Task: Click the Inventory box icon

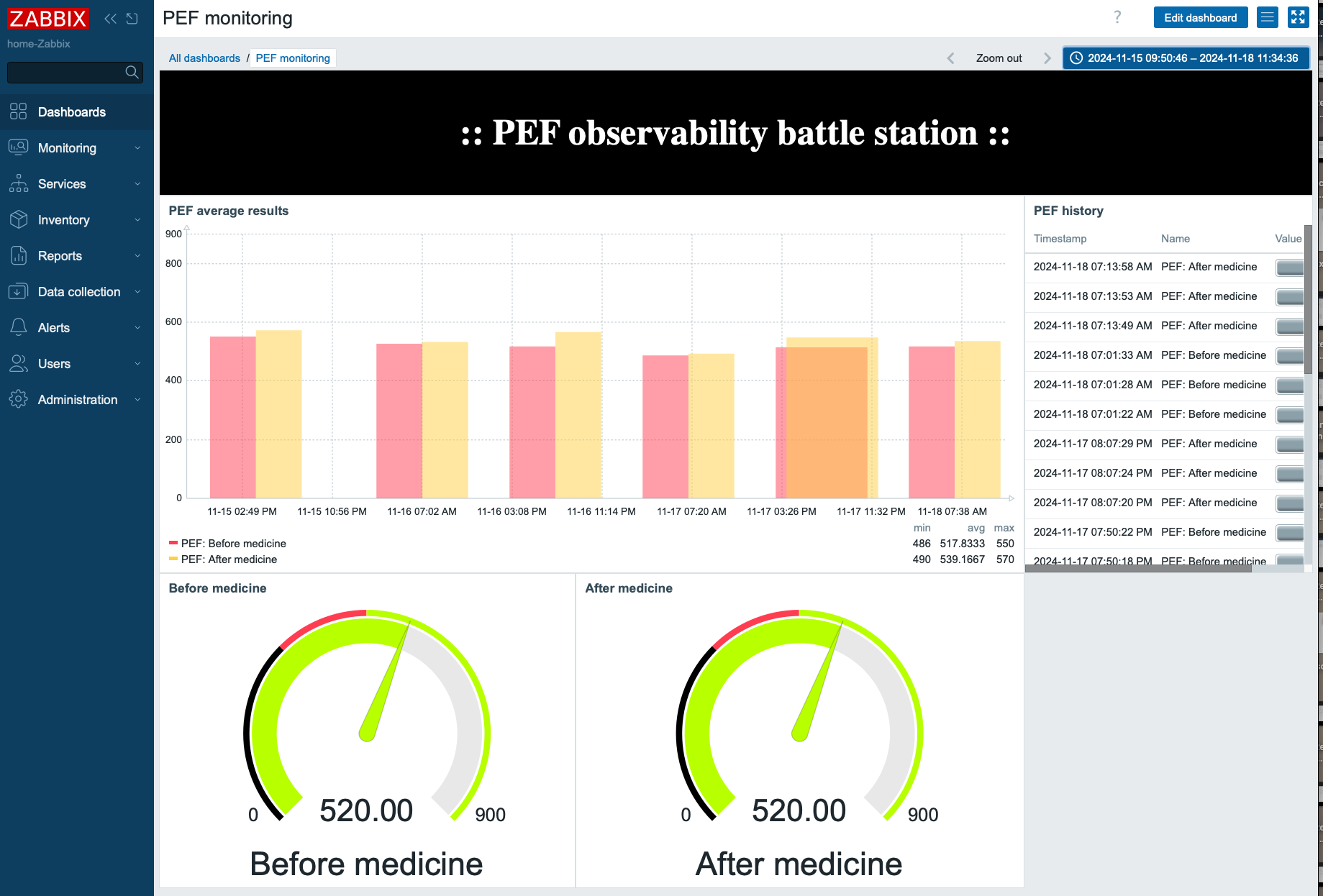Action: (18, 220)
